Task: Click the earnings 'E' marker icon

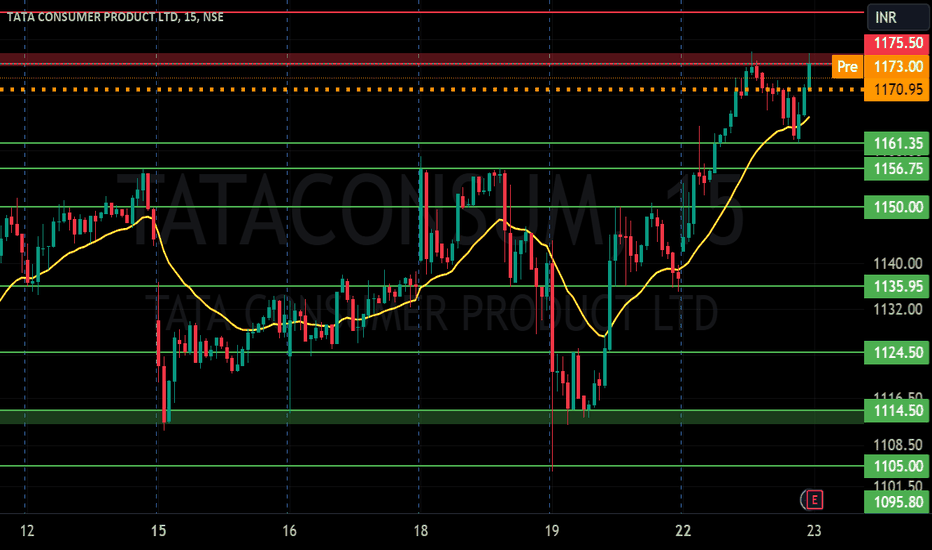Action: coord(814,500)
